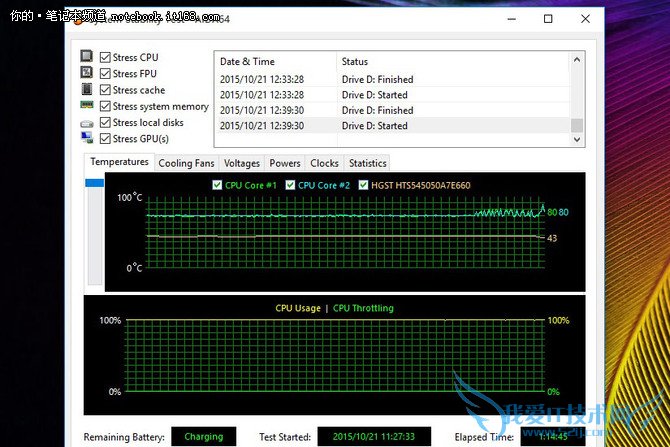Select the 12:39:30 Drive D: Finished row
This screenshot has width=670, height=447.
tap(393, 110)
